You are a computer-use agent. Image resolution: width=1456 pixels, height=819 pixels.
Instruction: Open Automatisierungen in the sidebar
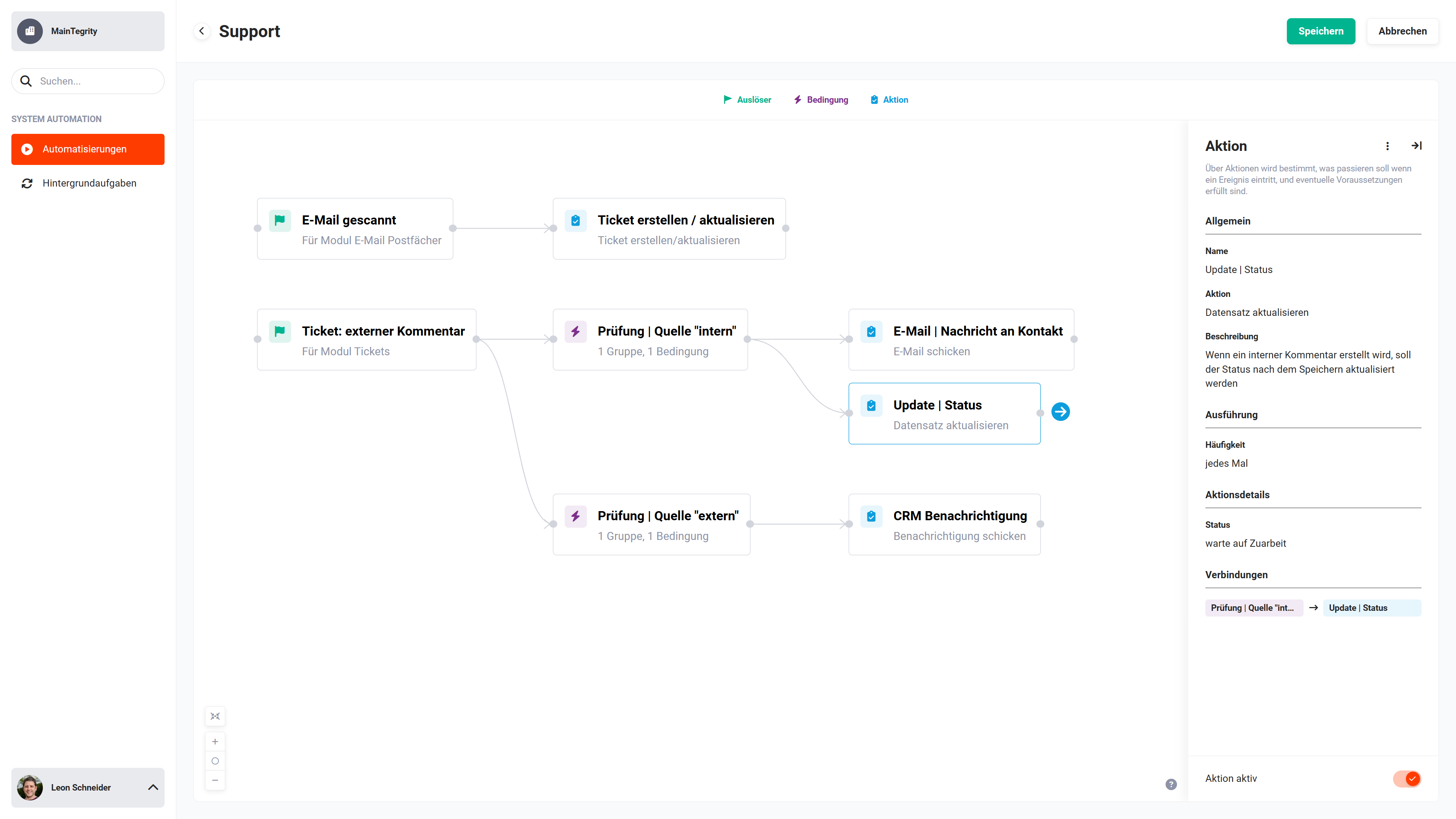point(88,149)
